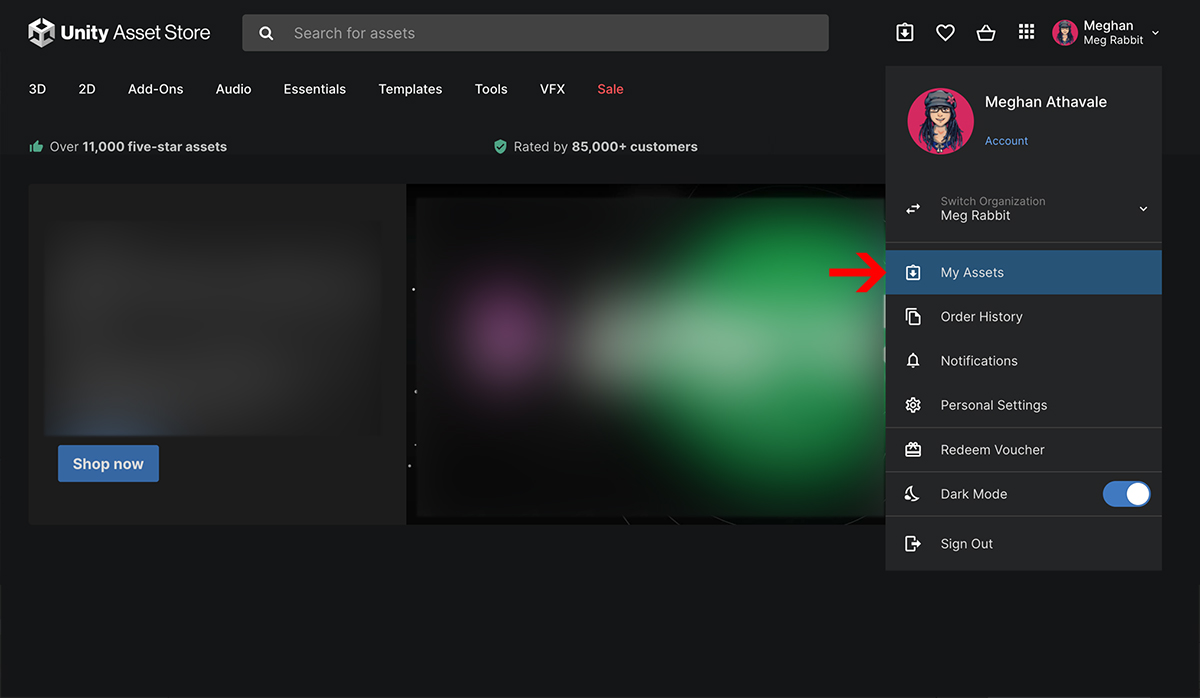Click the heart favorites icon
The width and height of the screenshot is (1200, 698).
click(x=945, y=33)
